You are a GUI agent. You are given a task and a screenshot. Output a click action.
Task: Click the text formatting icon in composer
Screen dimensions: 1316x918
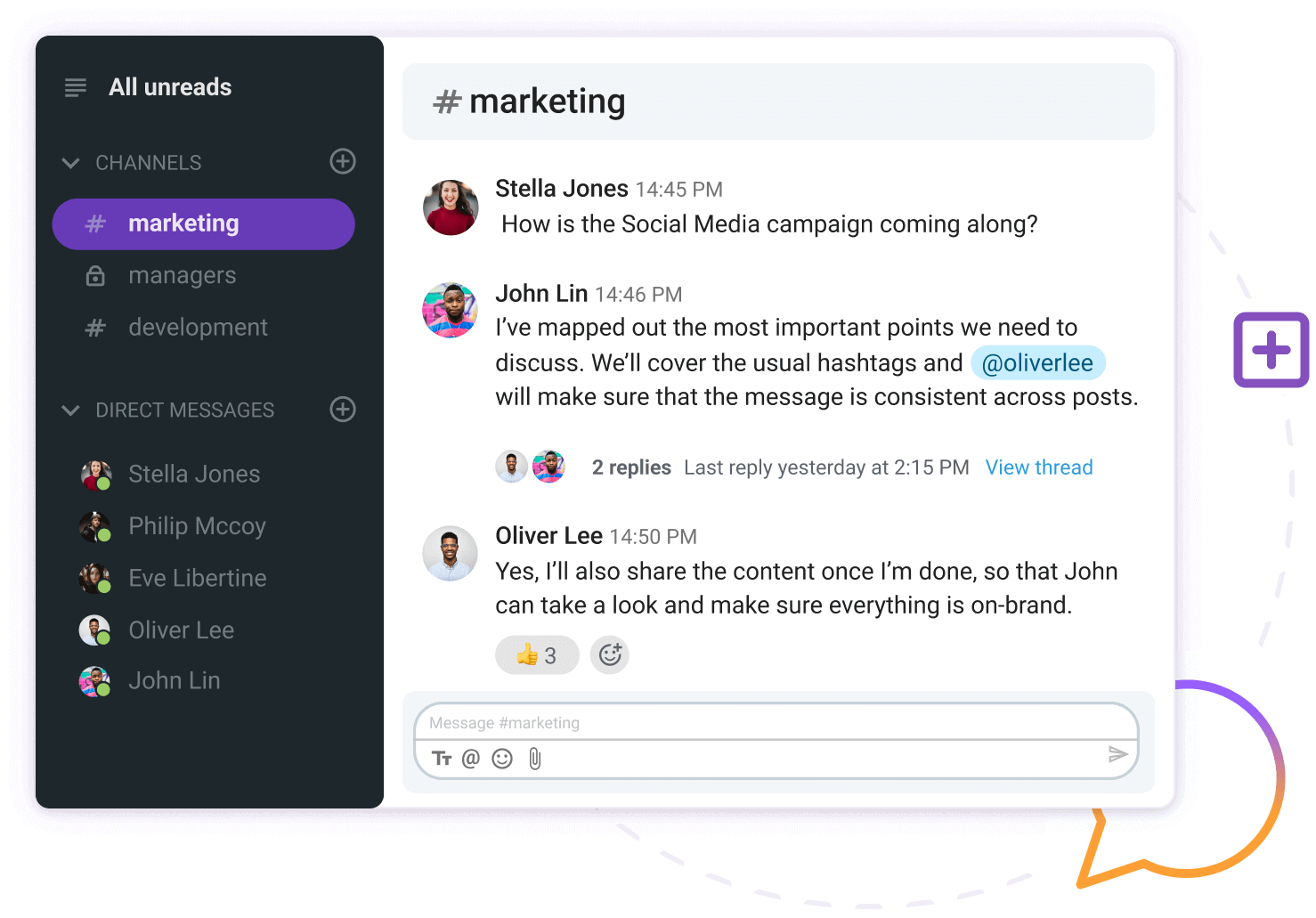point(442,759)
